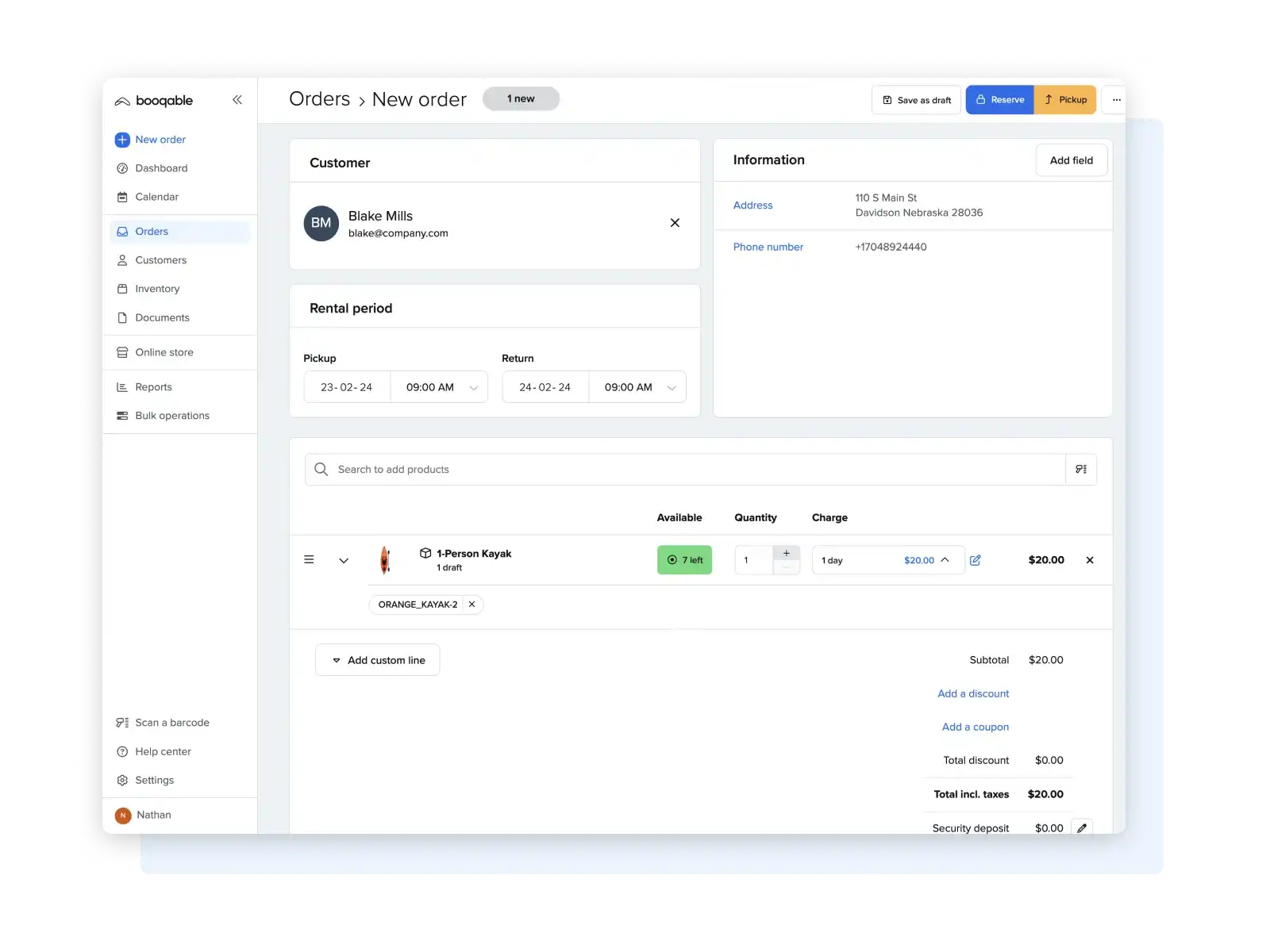Expand the Add custom line dropdown arrow
The image size is (1270, 952).
pos(337,659)
